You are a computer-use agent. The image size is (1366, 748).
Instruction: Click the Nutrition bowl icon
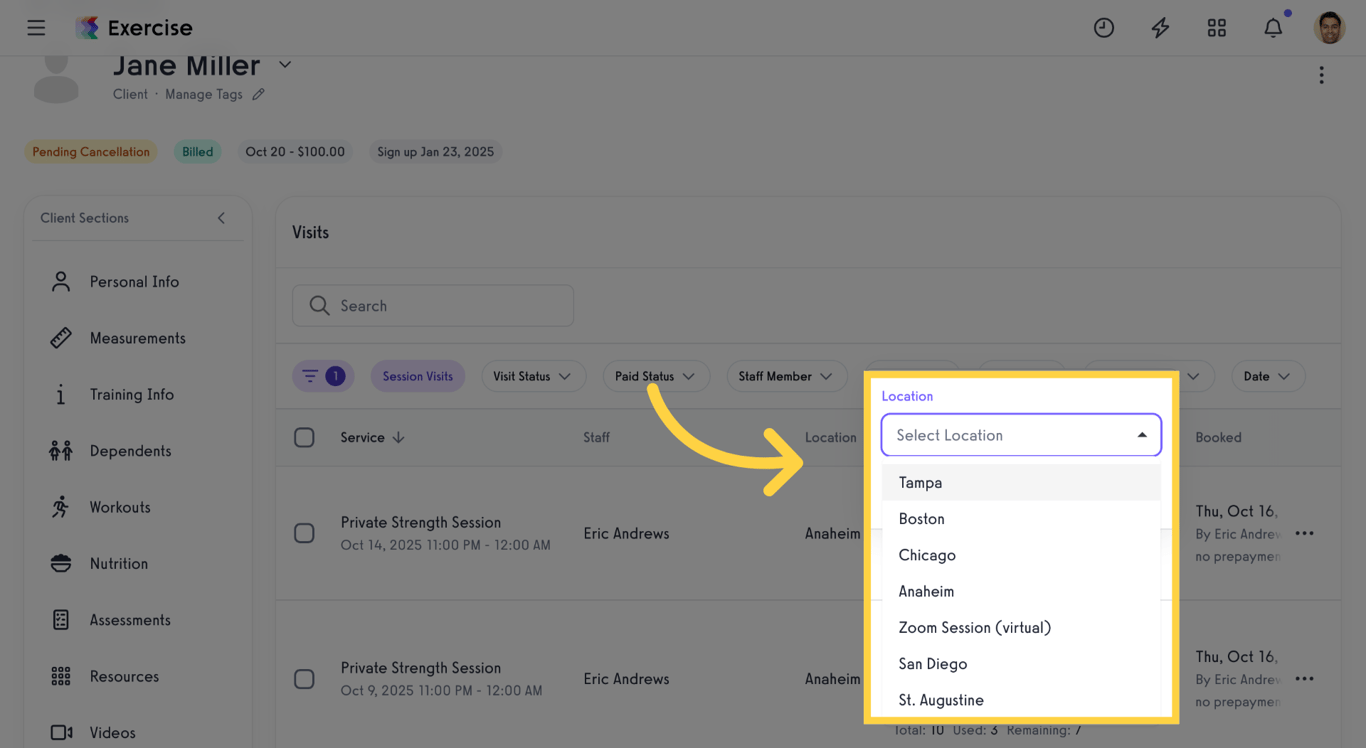[x=61, y=564]
